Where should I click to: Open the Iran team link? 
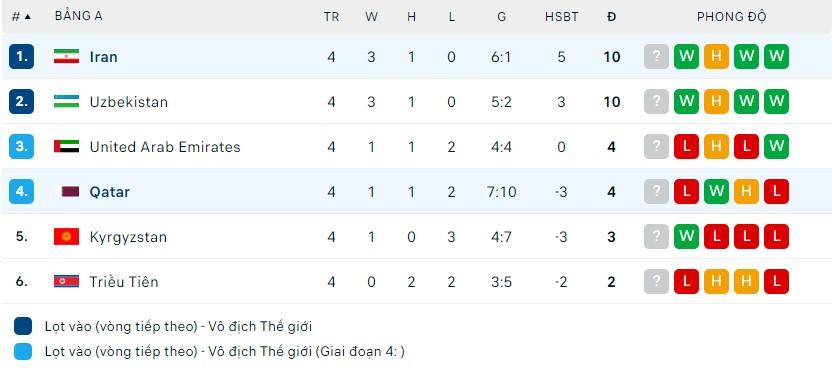click(x=104, y=57)
